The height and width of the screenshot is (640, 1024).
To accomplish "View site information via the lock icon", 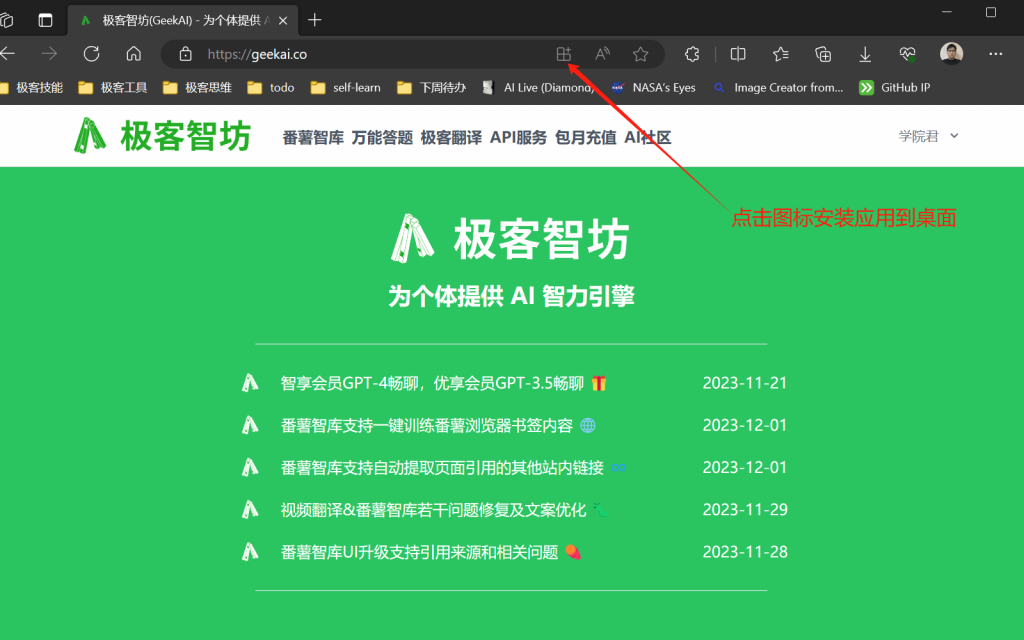I will click(185, 54).
